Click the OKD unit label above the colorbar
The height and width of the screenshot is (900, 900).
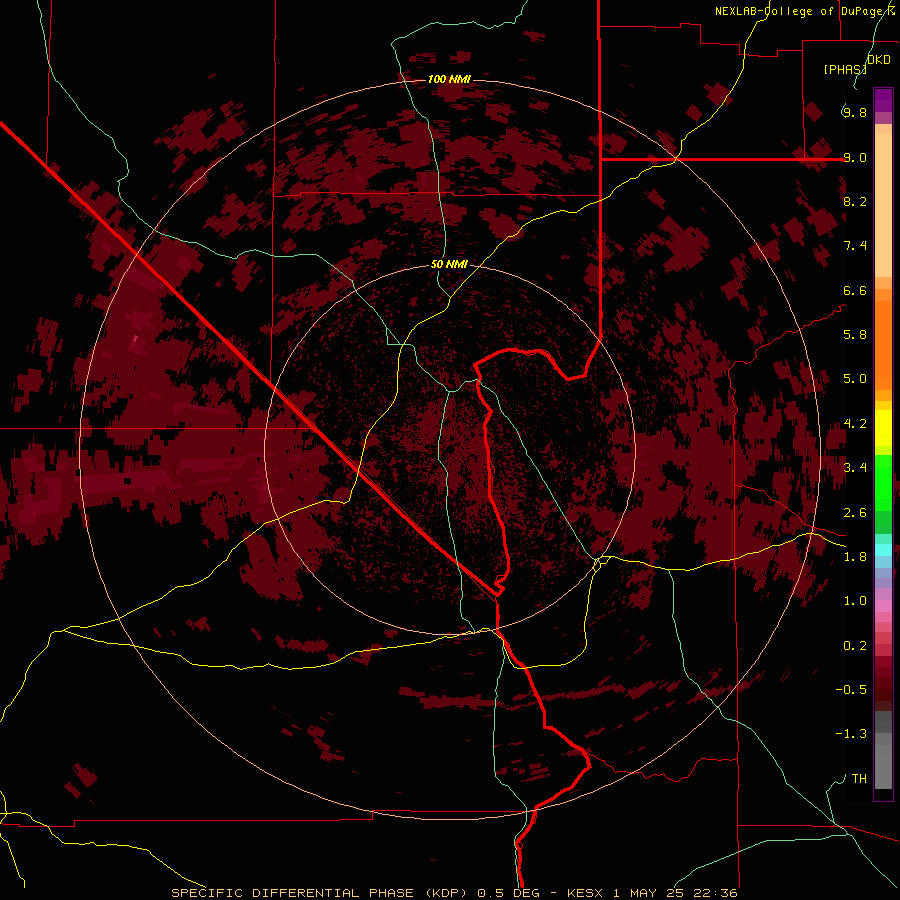point(879,59)
